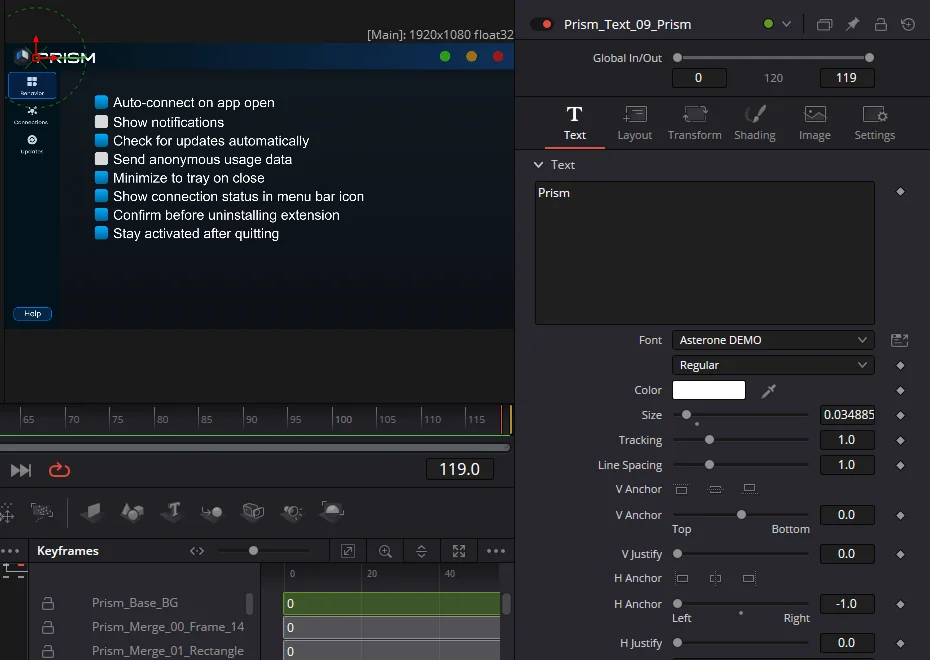Click the Size slider handle
Image resolution: width=930 pixels, height=660 pixels.
pos(686,415)
